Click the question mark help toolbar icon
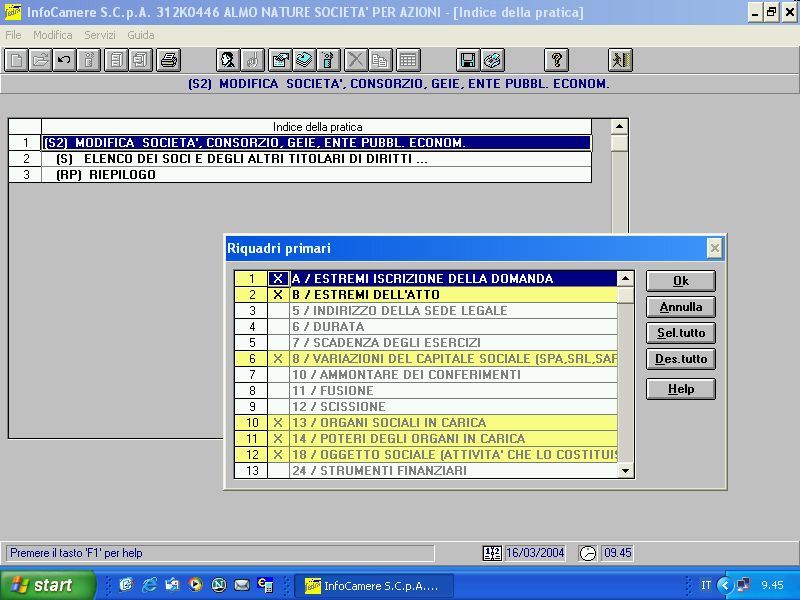Screen dimensions: 800x600 (x=557, y=61)
